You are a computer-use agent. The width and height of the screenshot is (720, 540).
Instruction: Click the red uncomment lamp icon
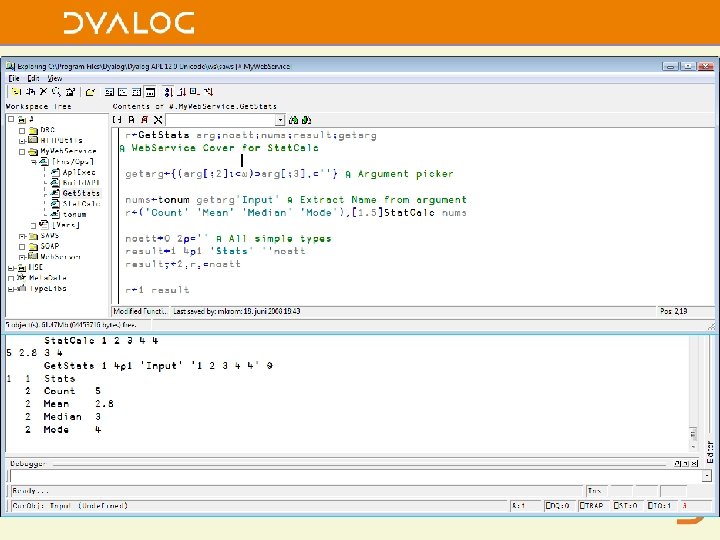click(x=145, y=120)
